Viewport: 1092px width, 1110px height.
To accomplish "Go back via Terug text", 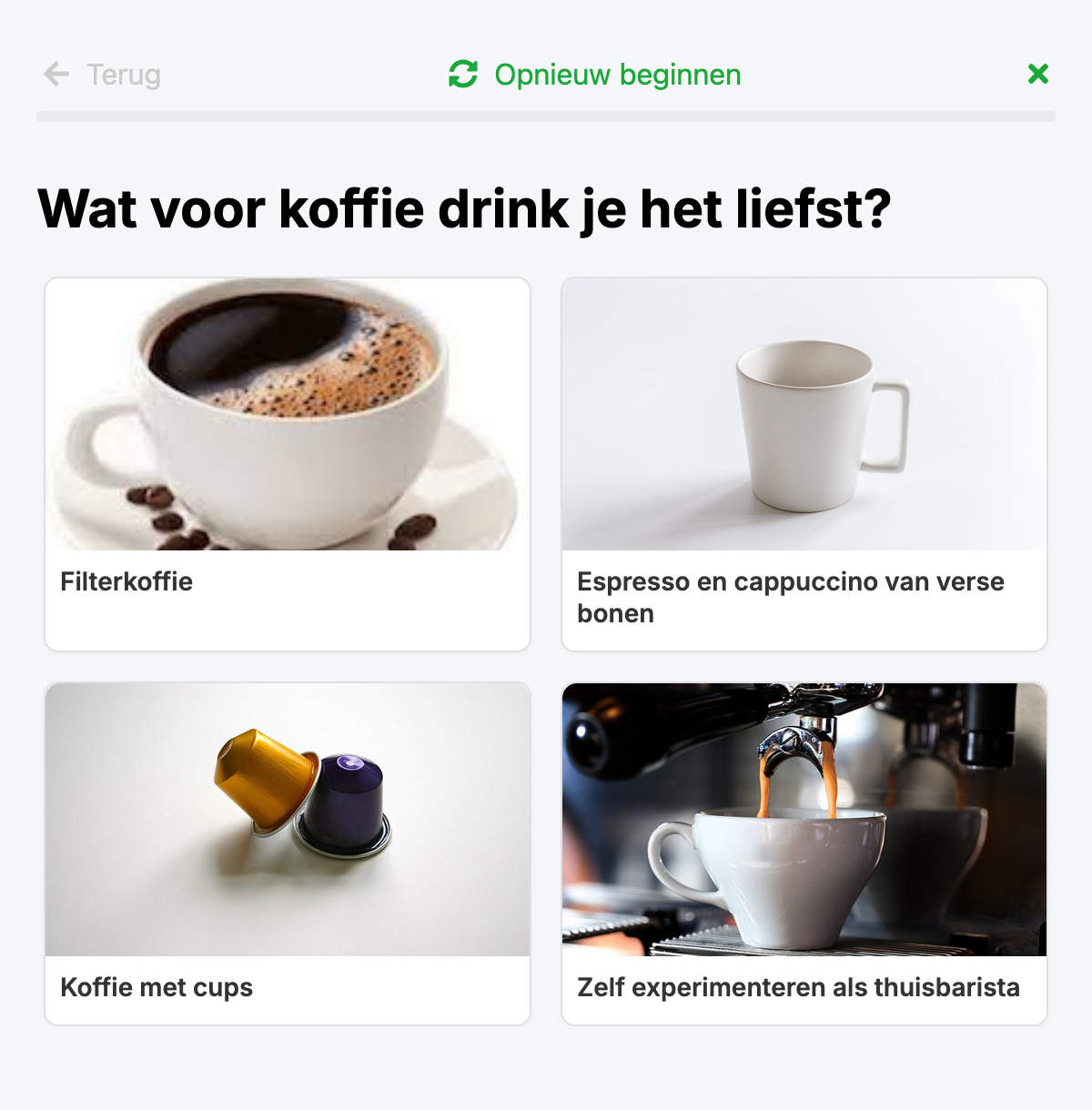I will 124,75.
